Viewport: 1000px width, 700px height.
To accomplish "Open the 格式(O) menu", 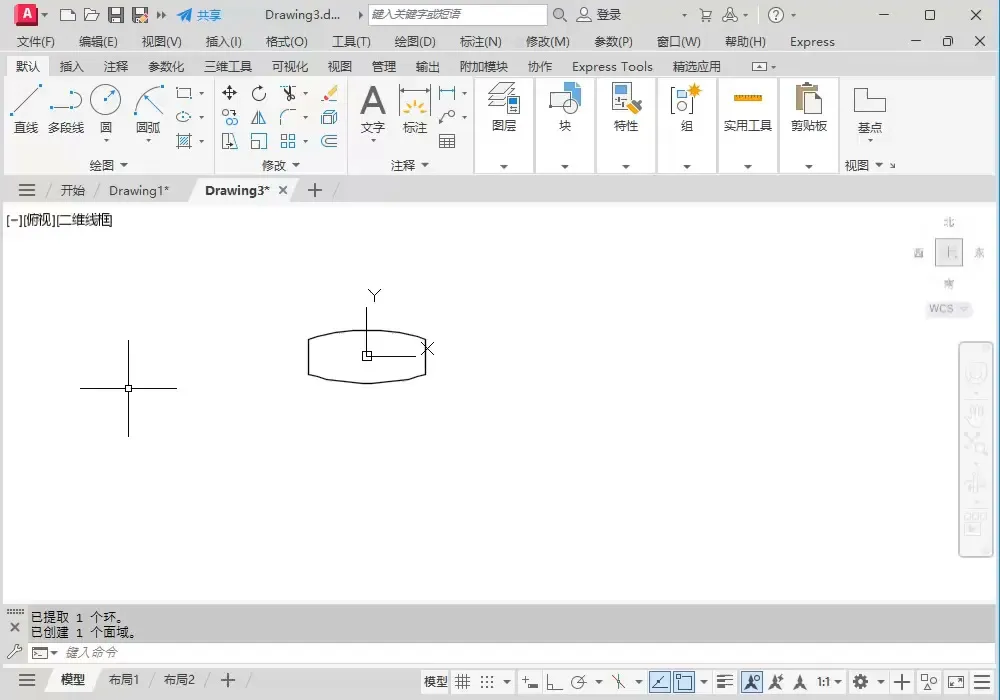I will [x=286, y=42].
